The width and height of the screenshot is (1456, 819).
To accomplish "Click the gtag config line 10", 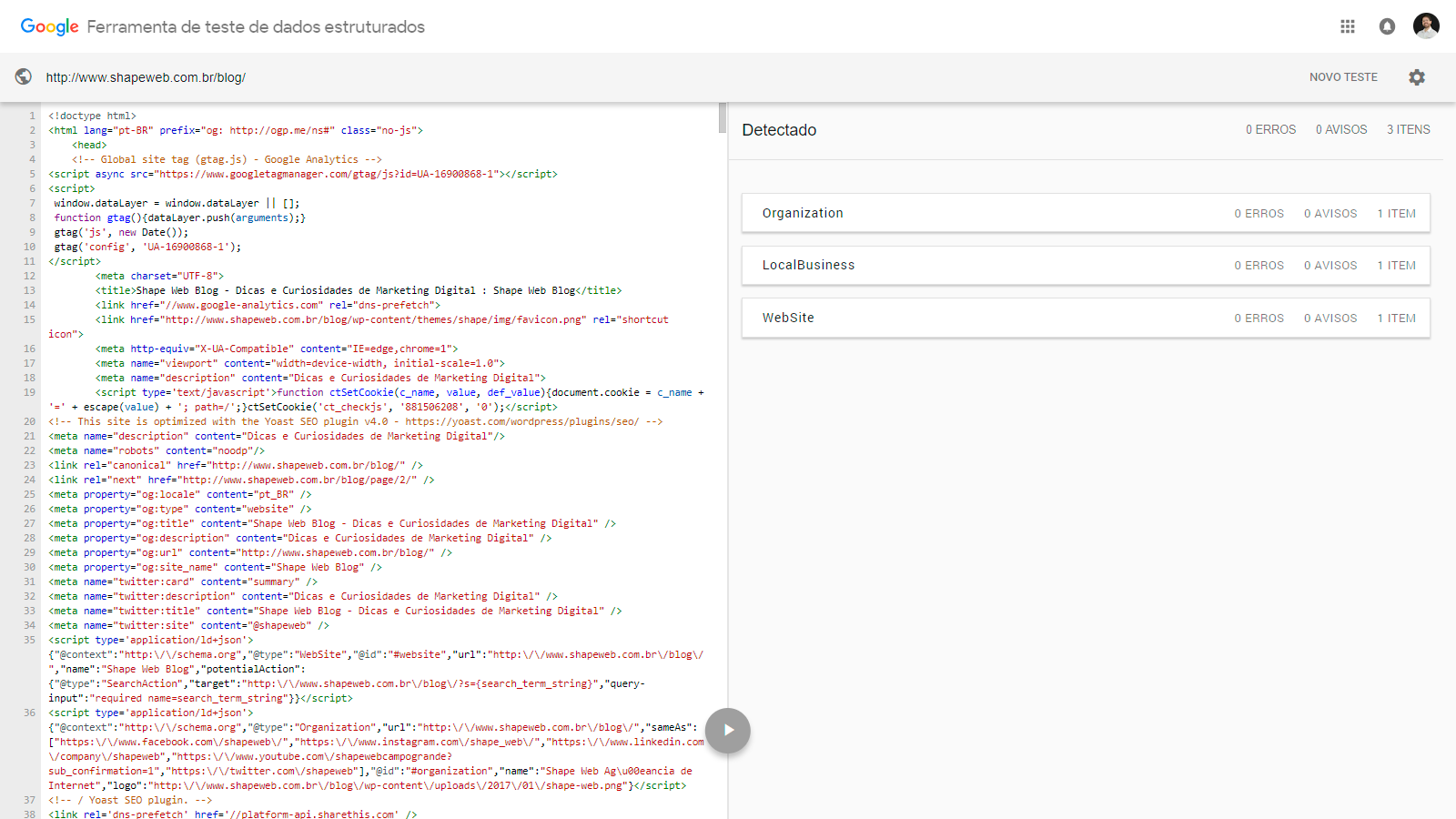I will pos(147,247).
